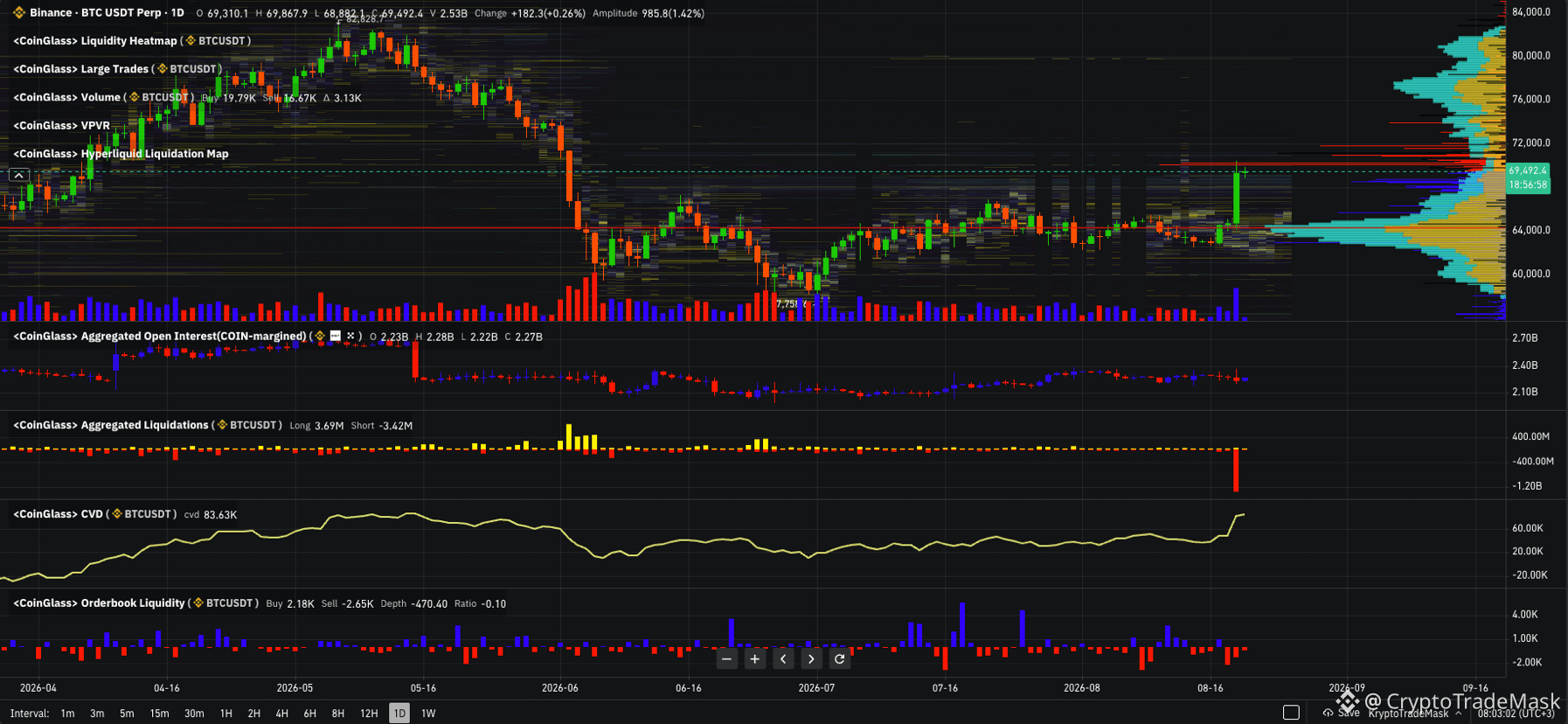
Task: Select the 2H interval
Action: click(254, 714)
